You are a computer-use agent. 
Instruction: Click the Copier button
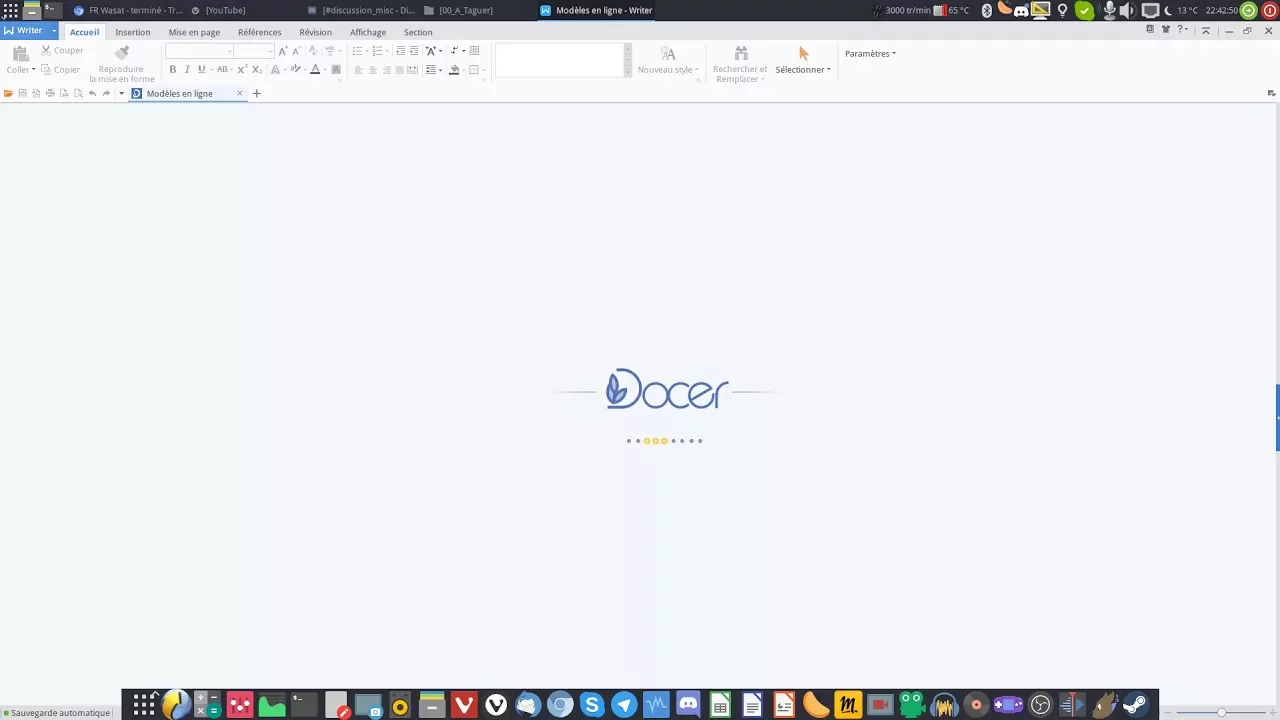[x=60, y=70]
